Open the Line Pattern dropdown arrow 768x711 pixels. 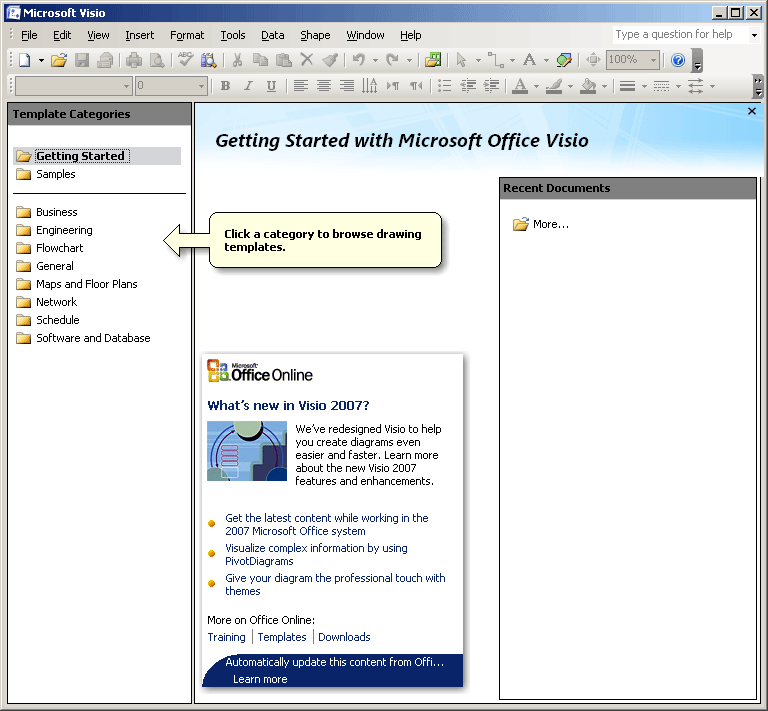[x=678, y=86]
